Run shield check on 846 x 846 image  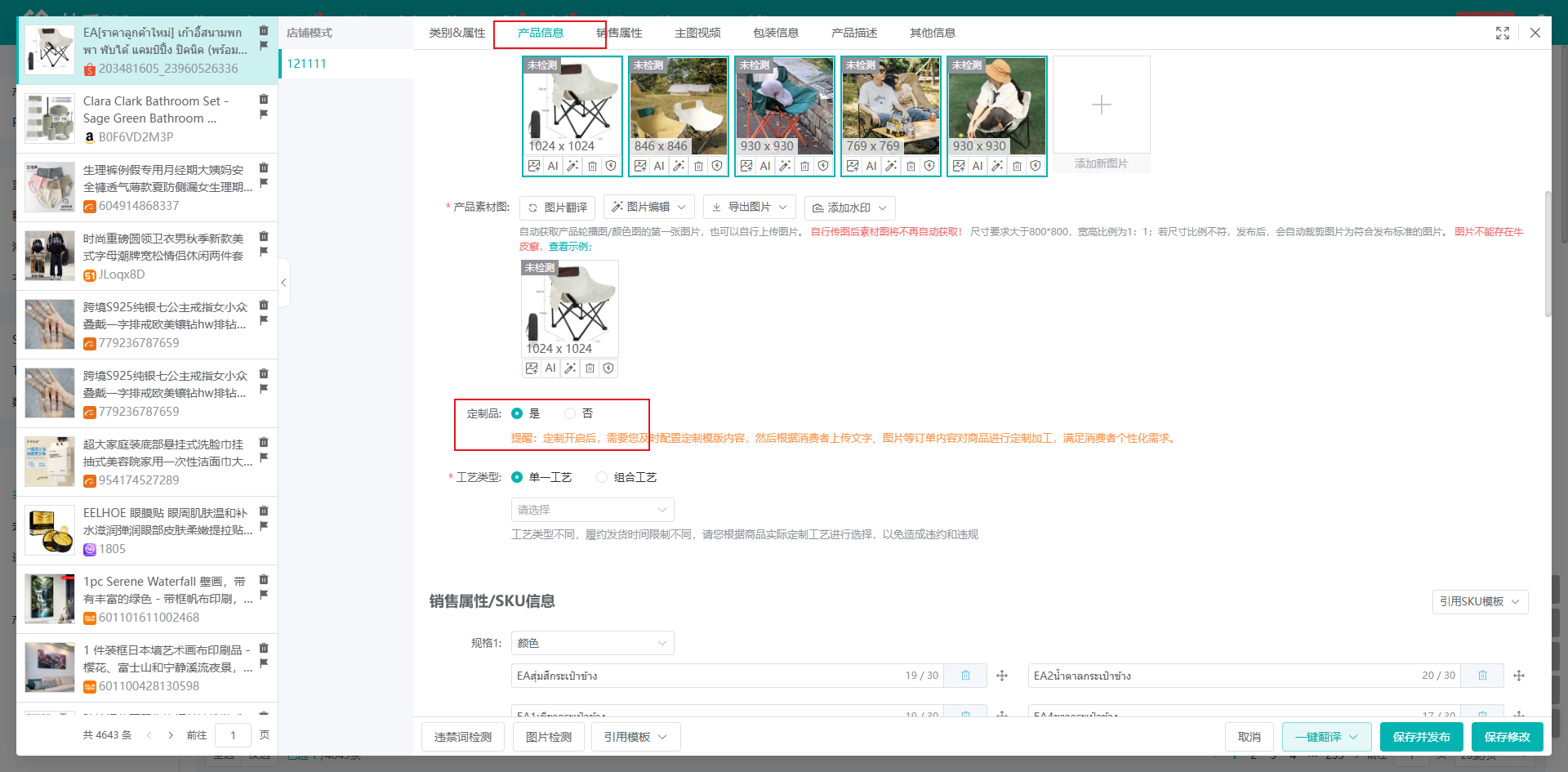tap(717, 166)
